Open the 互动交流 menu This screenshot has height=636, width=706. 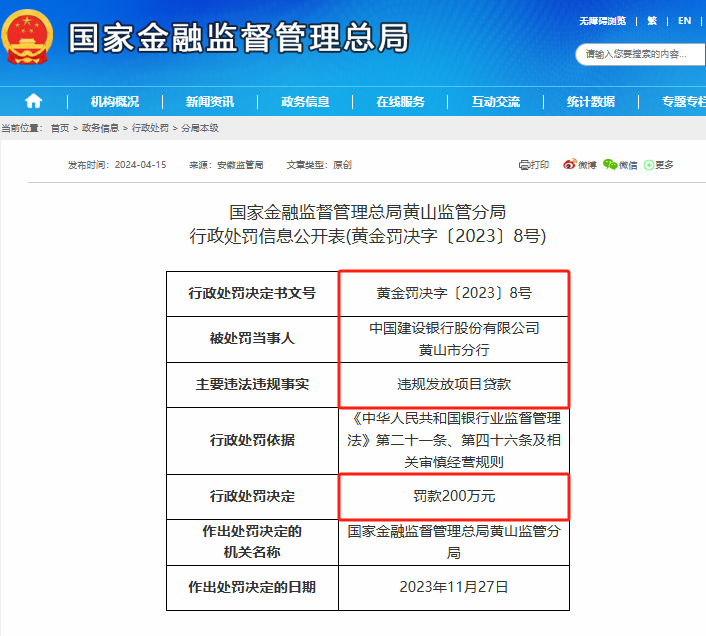coord(496,101)
